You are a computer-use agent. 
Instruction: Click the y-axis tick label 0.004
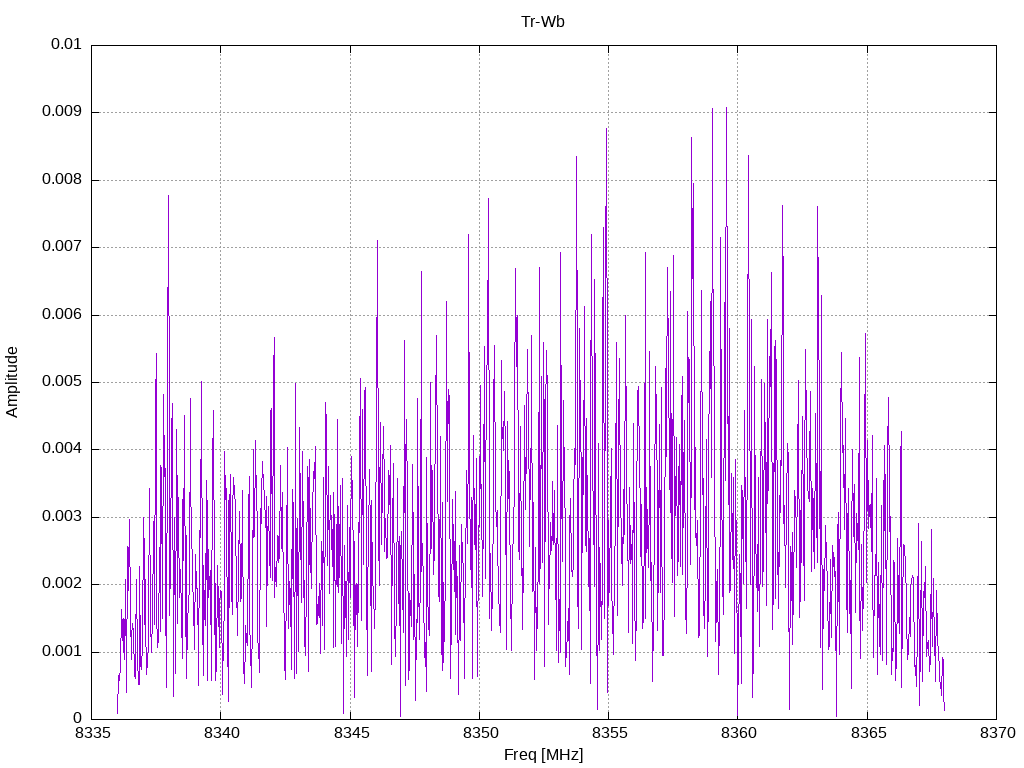tap(62, 449)
